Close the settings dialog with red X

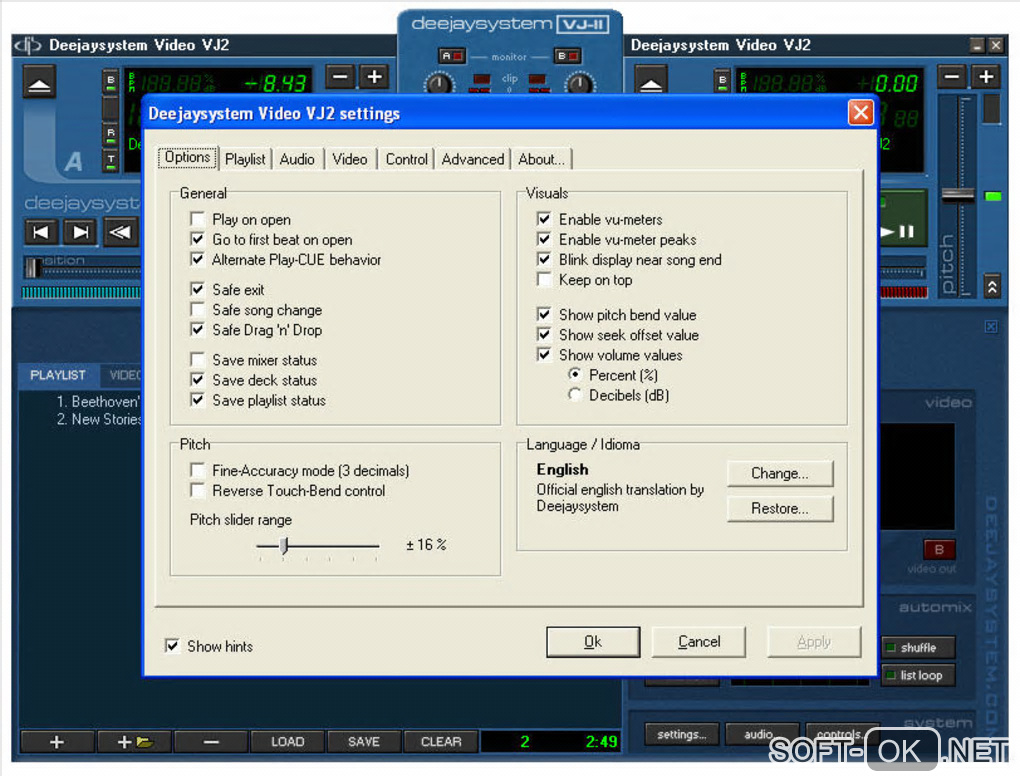pyautogui.click(x=860, y=113)
